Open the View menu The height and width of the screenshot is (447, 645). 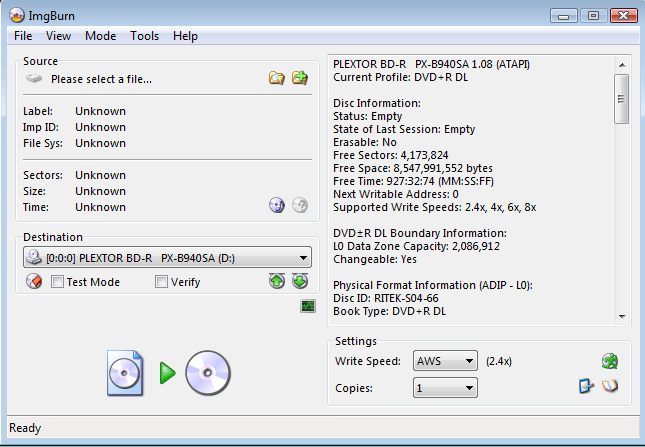(x=58, y=36)
